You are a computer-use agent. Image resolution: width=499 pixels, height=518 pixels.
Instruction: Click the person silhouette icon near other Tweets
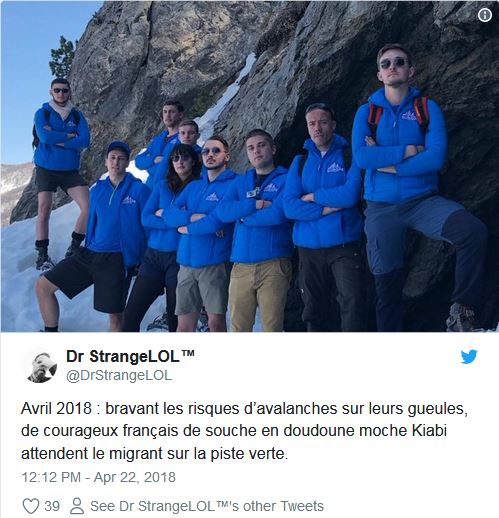[x=77, y=506]
